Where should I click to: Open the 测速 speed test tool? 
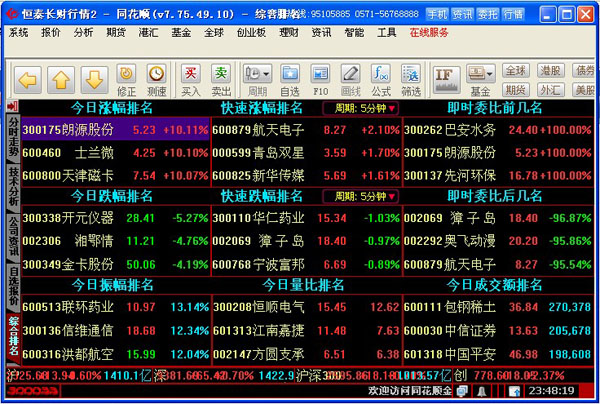pyautogui.click(x=157, y=80)
